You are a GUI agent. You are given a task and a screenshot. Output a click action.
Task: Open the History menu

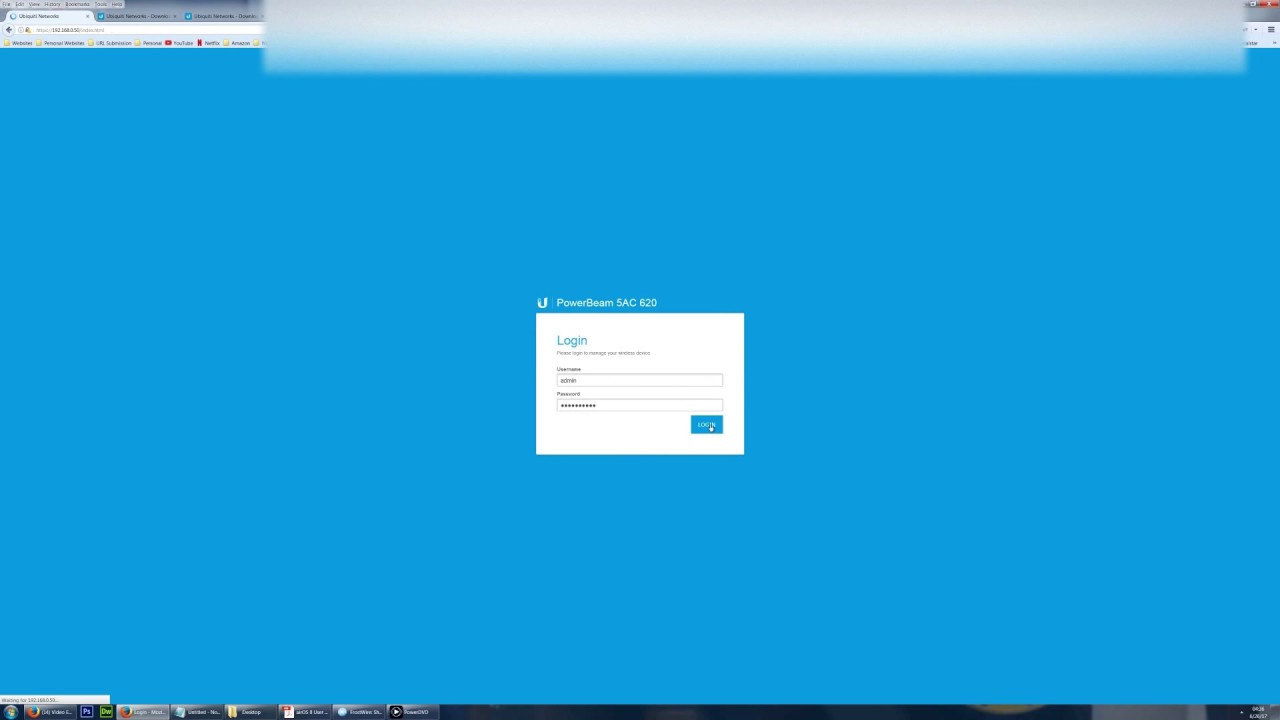coord(52,4)
